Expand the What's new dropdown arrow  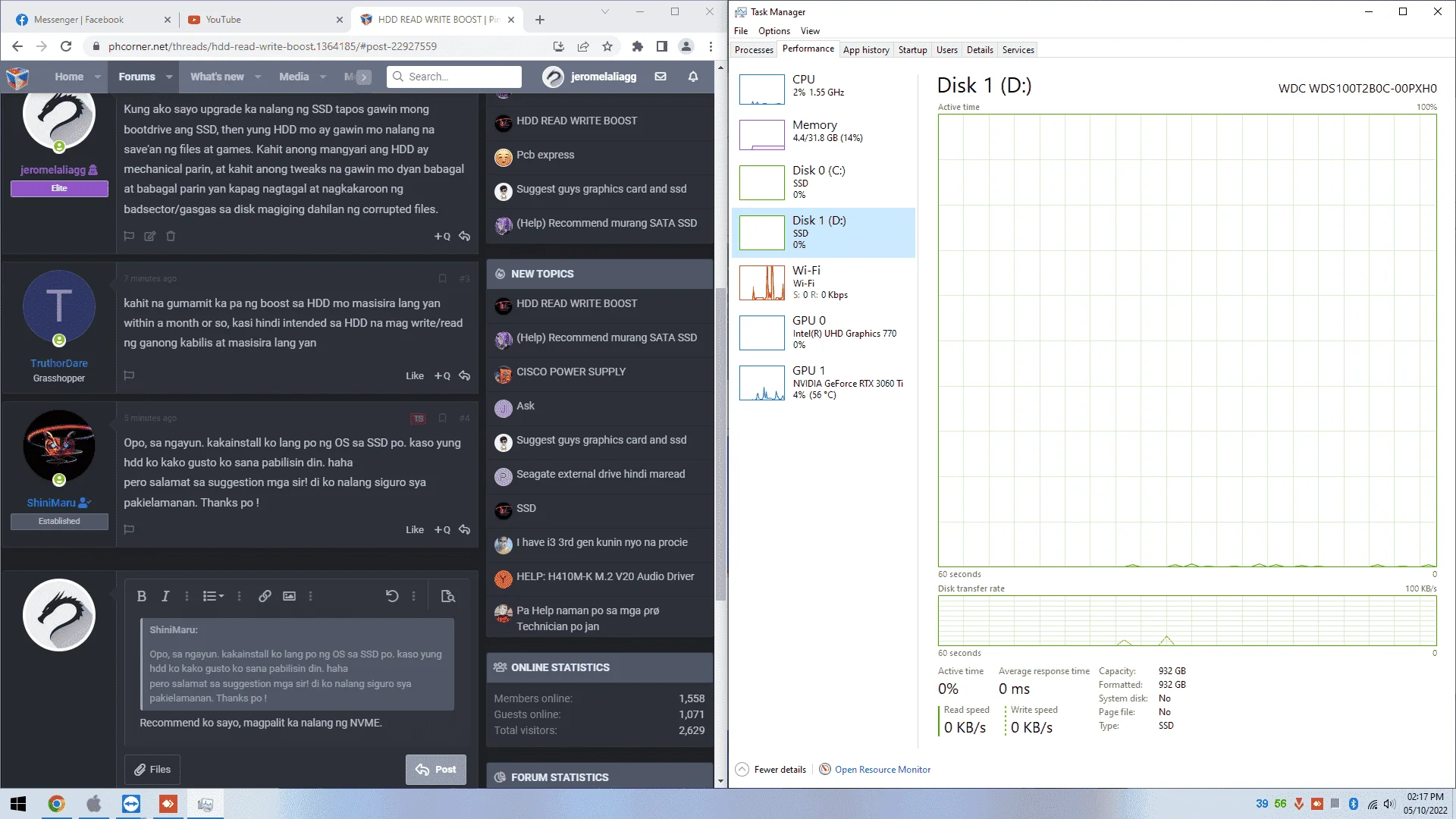[258, 77]
